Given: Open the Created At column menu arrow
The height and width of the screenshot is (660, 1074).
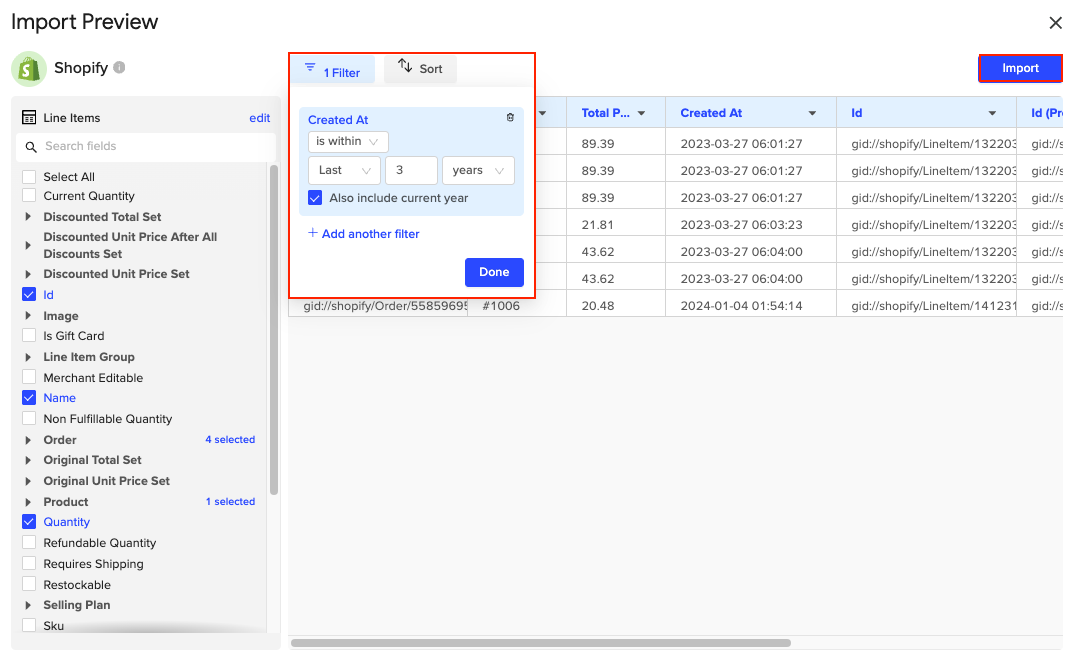Looking at the screenshot, I should click(x=812, y=113).
